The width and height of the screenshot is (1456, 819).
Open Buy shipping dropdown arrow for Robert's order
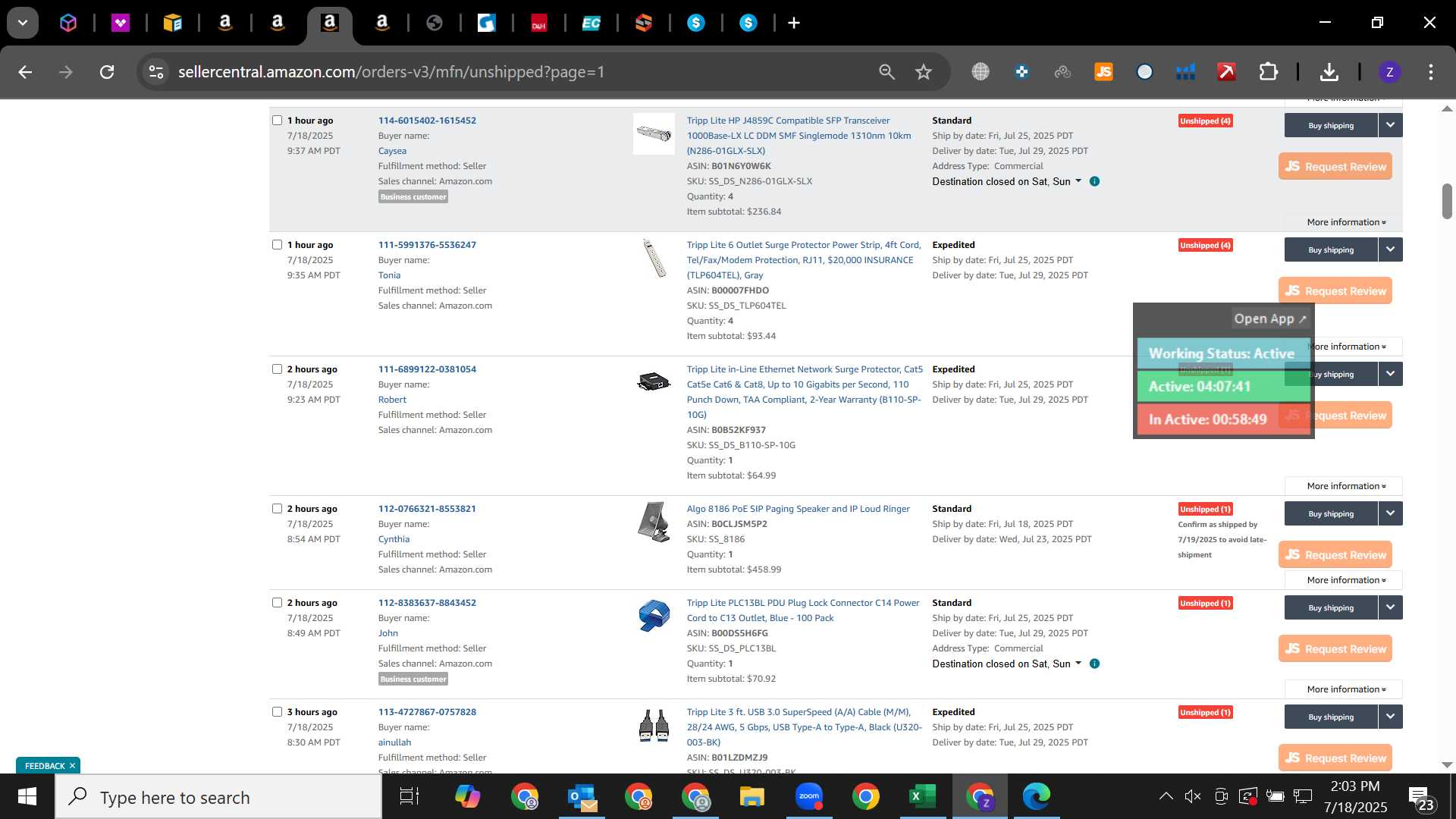(1390, 374)
